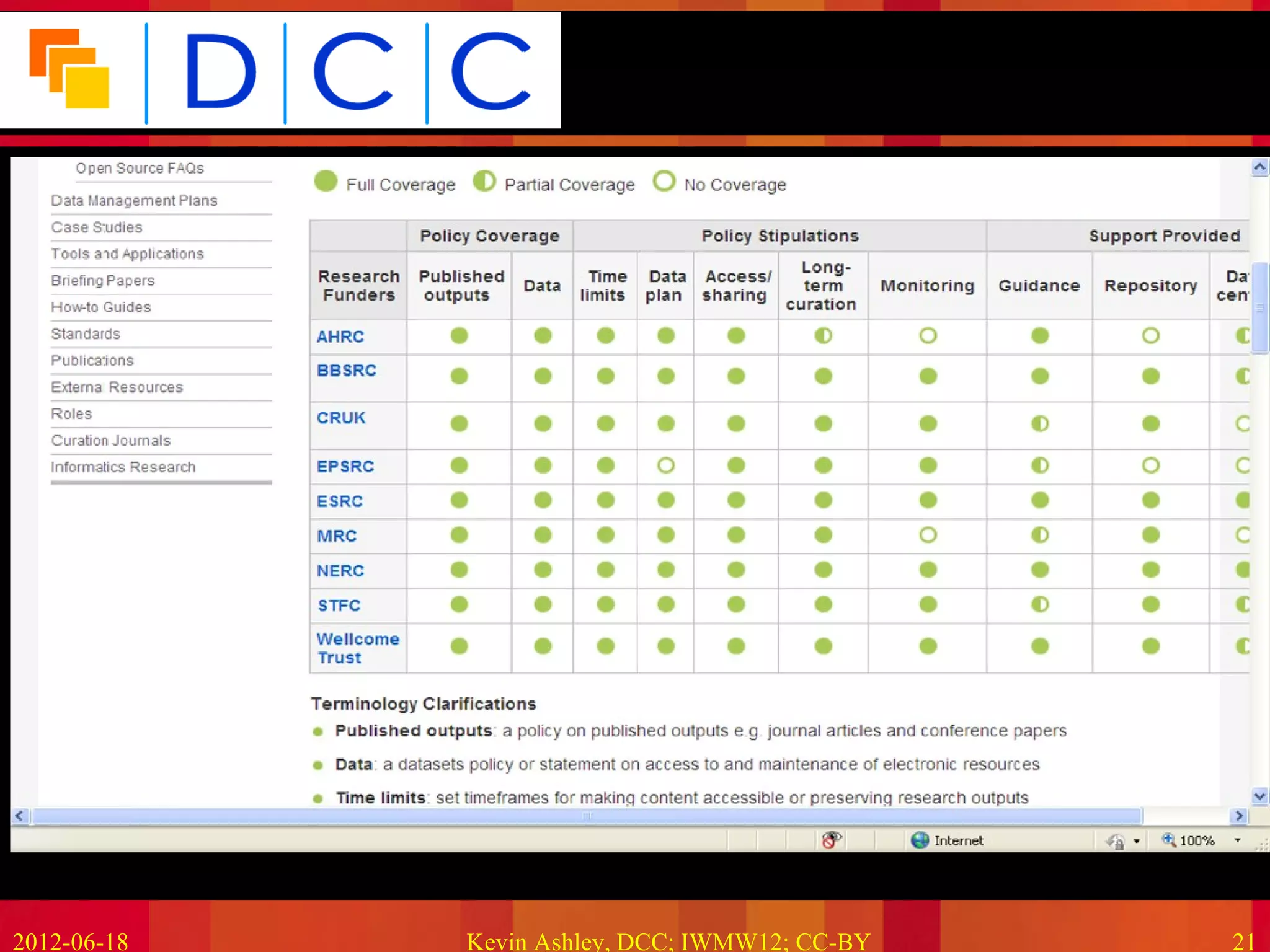Image resolution: width=1270 pixels, height=952 pixels.
Task: Click the DCC logo in header
Action: pos(280,70)
